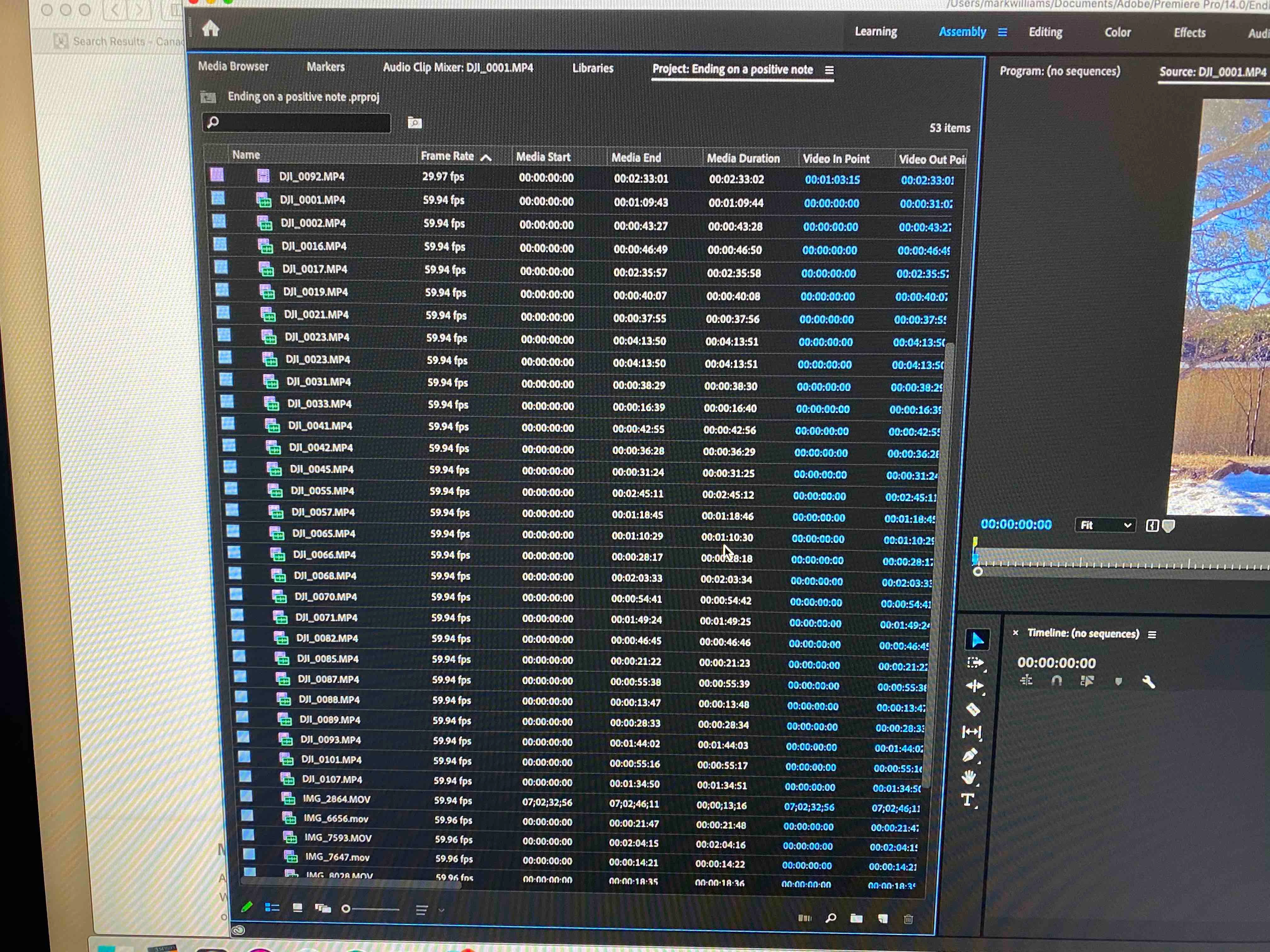This screenshot has height=952, width=1270.
Task: Click the trash Clear icon
Action: 908,919
